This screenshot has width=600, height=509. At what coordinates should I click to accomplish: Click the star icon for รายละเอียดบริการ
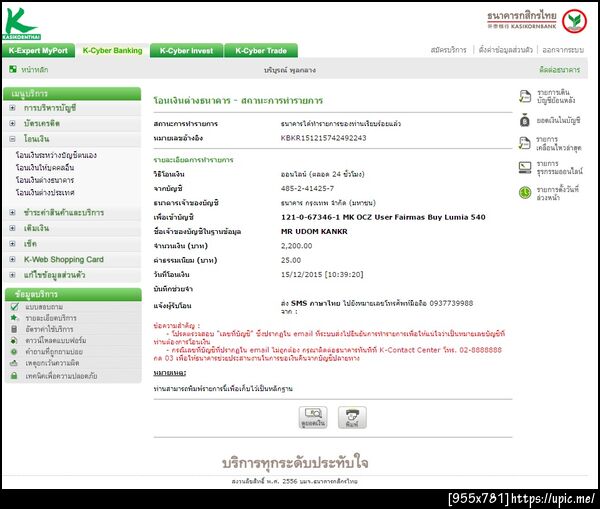tap(14, 318)
